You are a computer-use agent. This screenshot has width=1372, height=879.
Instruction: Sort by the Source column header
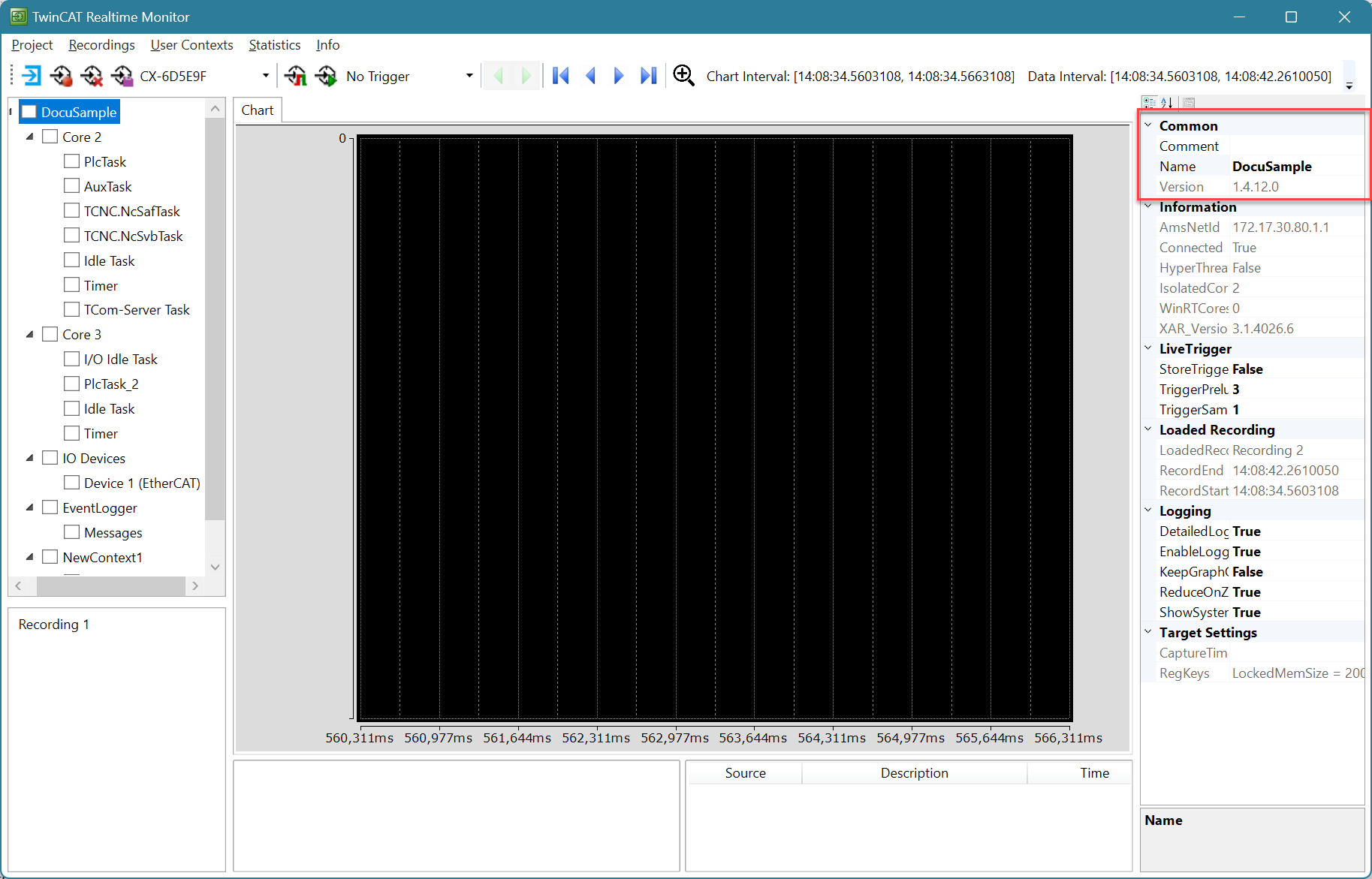tap(745, 773)
